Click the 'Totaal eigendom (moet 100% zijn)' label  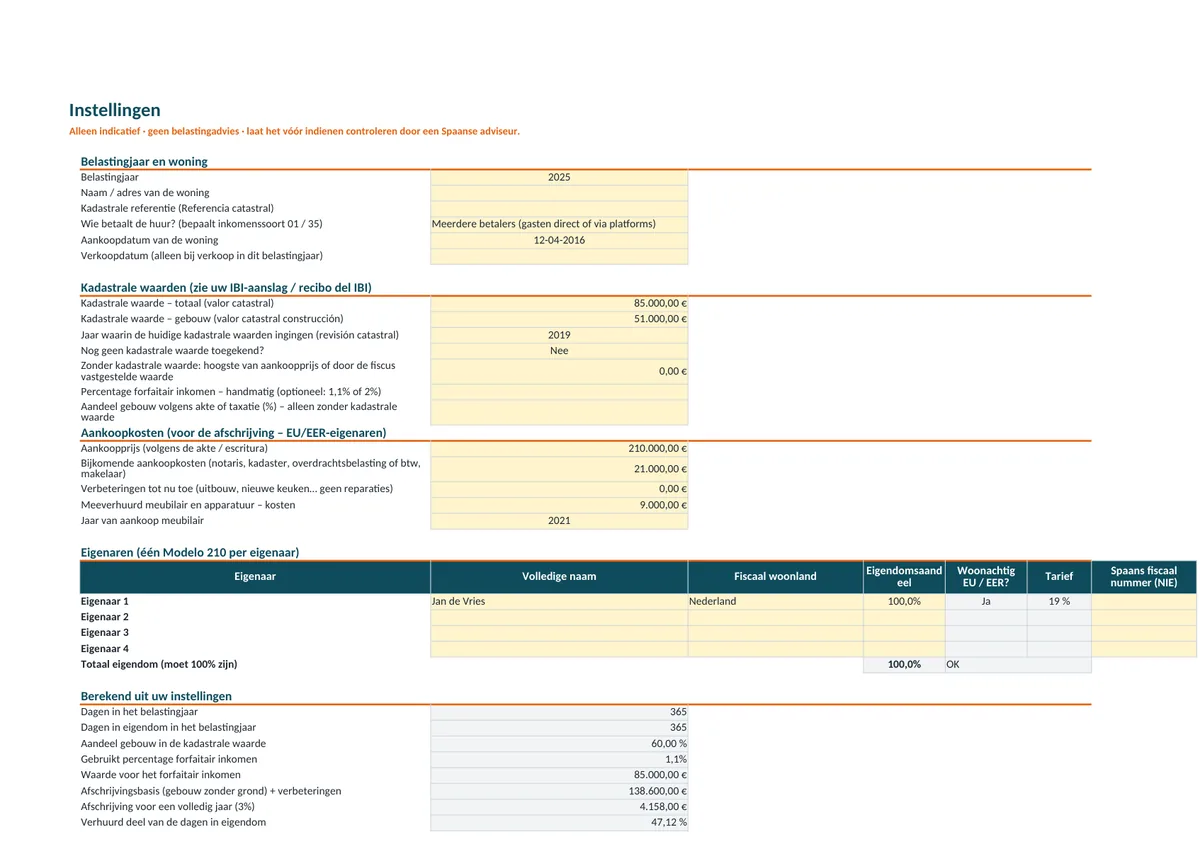pos(159,665)
